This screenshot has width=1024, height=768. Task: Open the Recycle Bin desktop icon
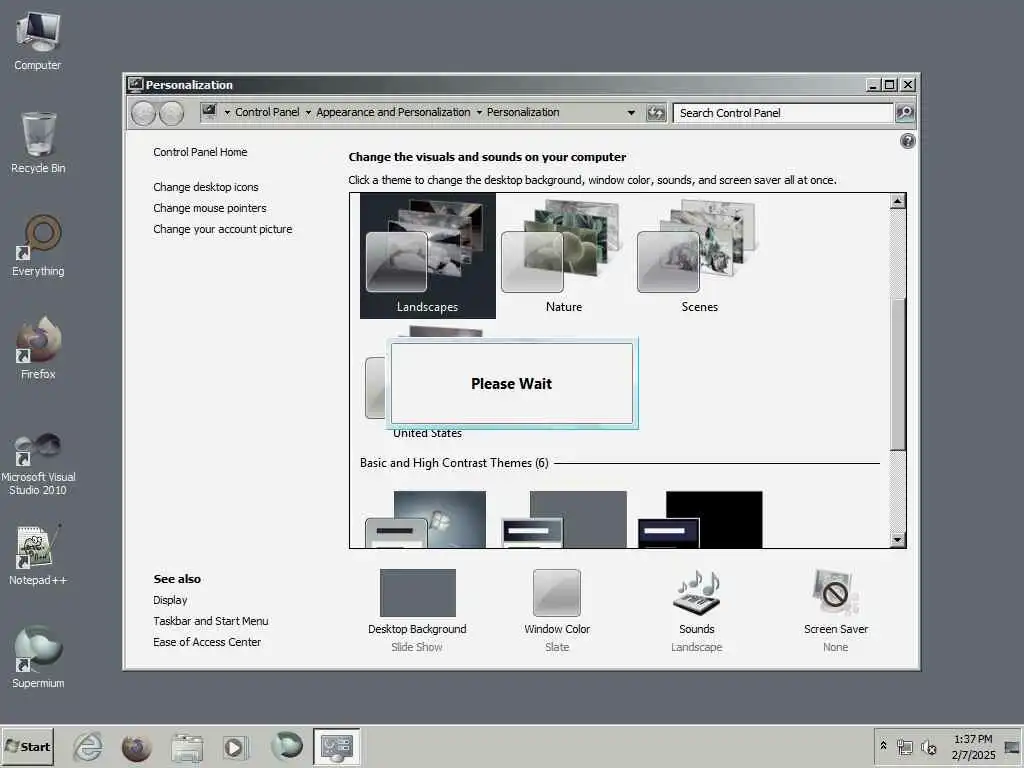(38, 142)
